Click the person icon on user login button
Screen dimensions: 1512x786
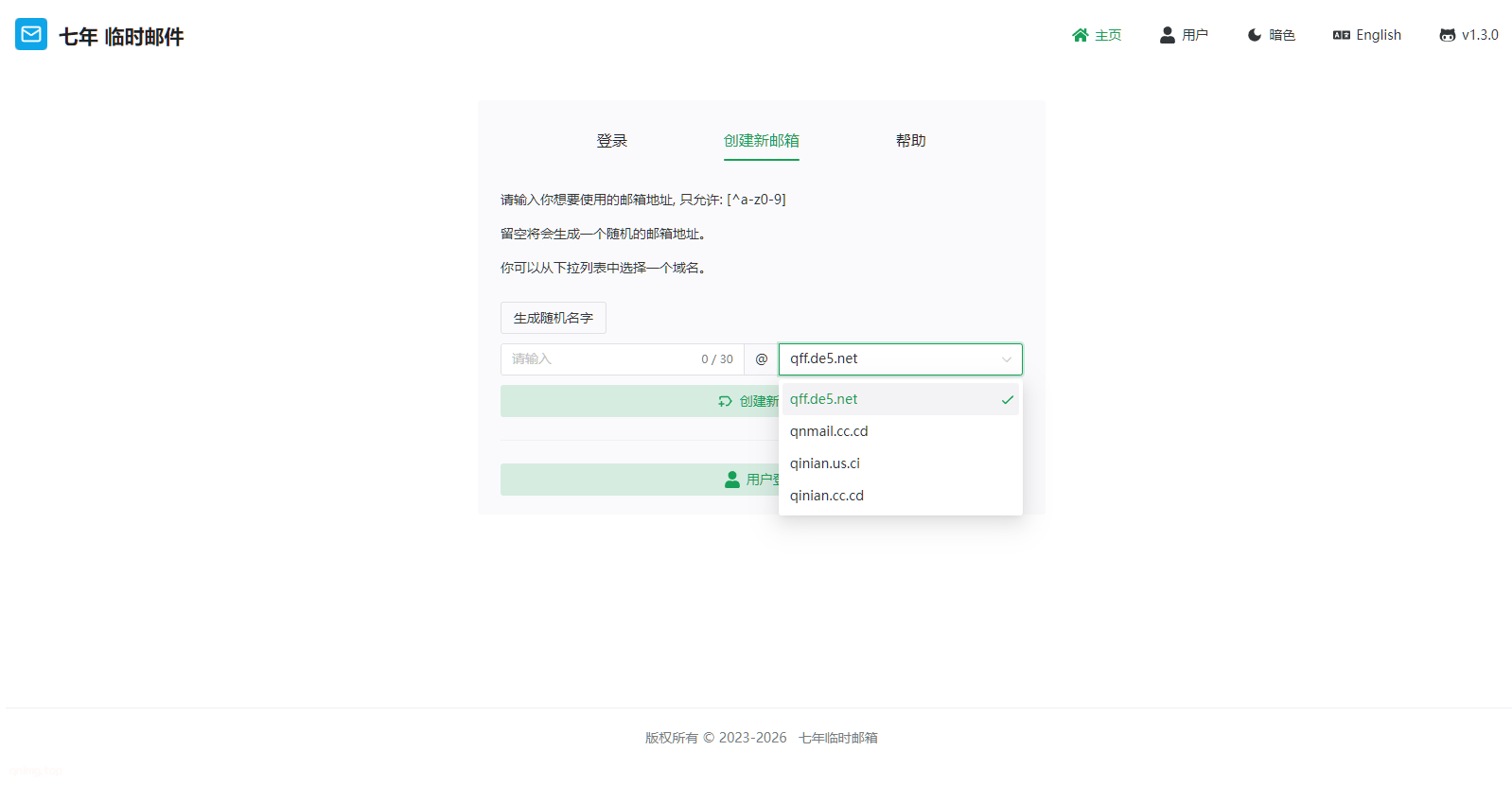coord(731,480)
